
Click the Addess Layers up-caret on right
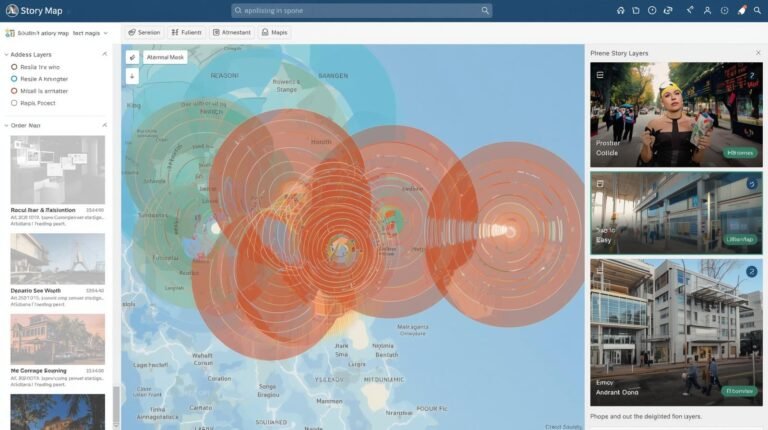point(104,54)
